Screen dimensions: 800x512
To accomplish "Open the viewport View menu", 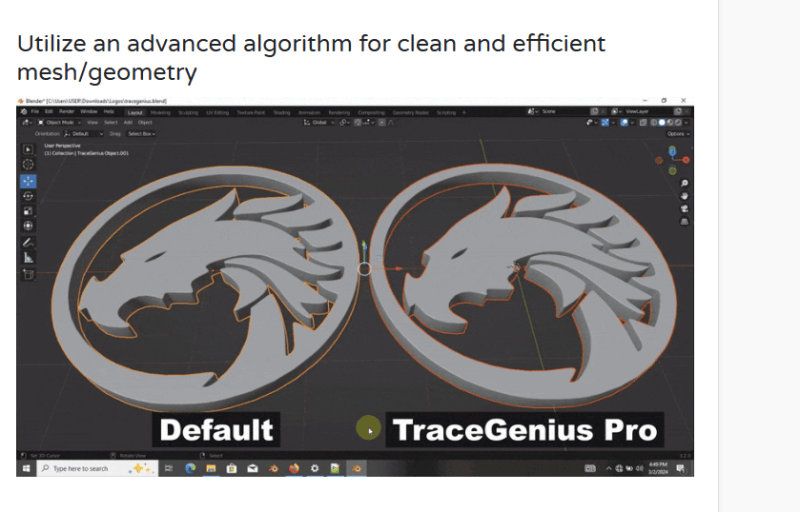I will pos(92,122).
